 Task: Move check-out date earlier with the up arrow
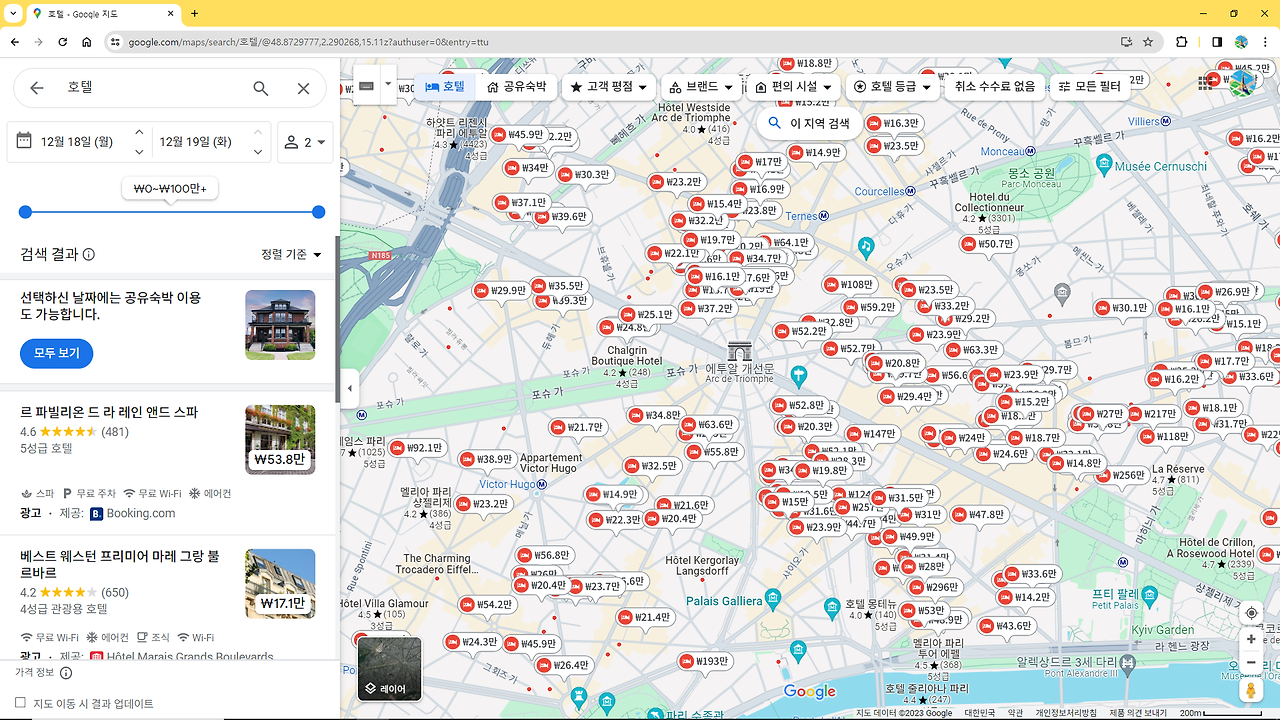(258, 132)
